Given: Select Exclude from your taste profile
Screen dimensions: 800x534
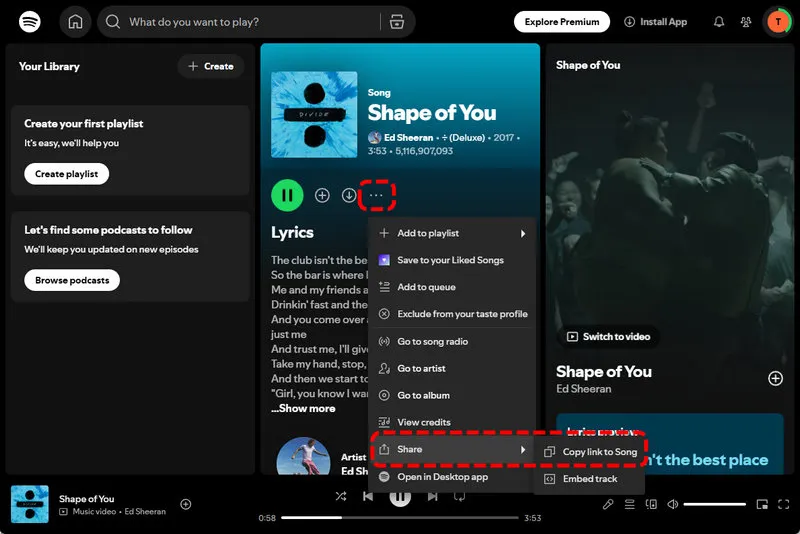Looking at the screenshot, I should (x=452, y=314).
